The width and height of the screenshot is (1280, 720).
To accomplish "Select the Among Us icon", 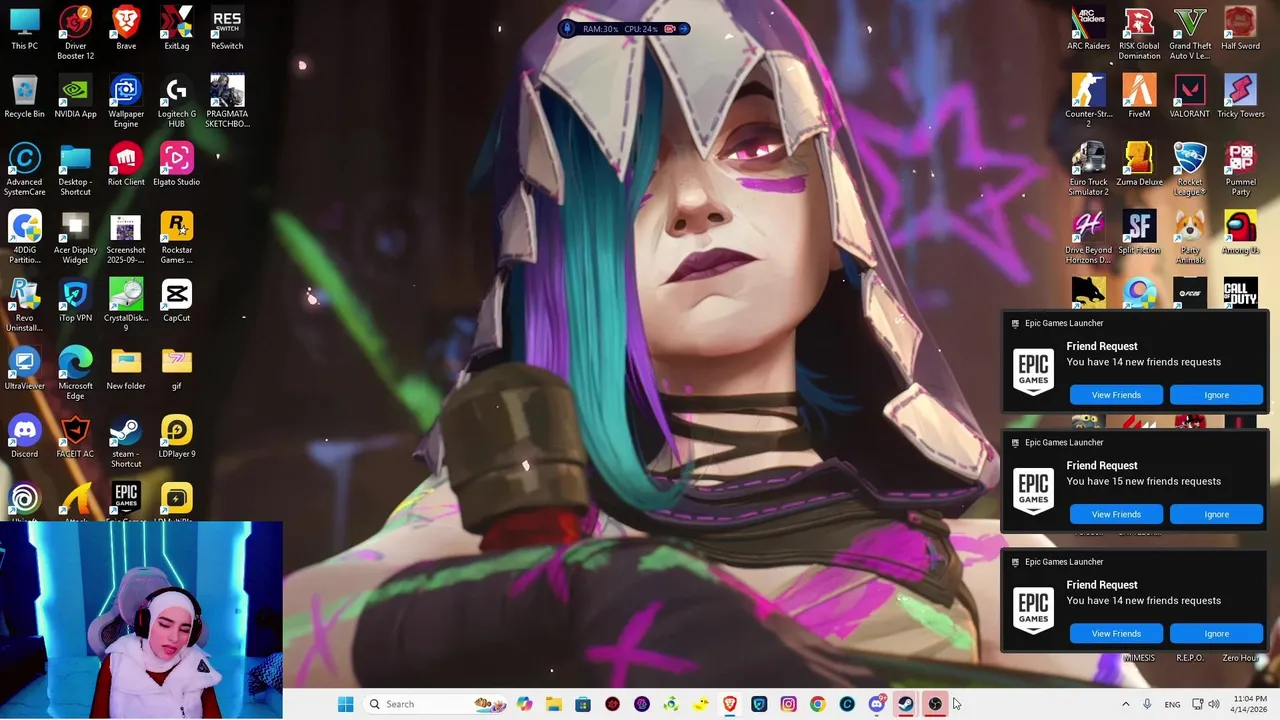I will point(1240,233).
